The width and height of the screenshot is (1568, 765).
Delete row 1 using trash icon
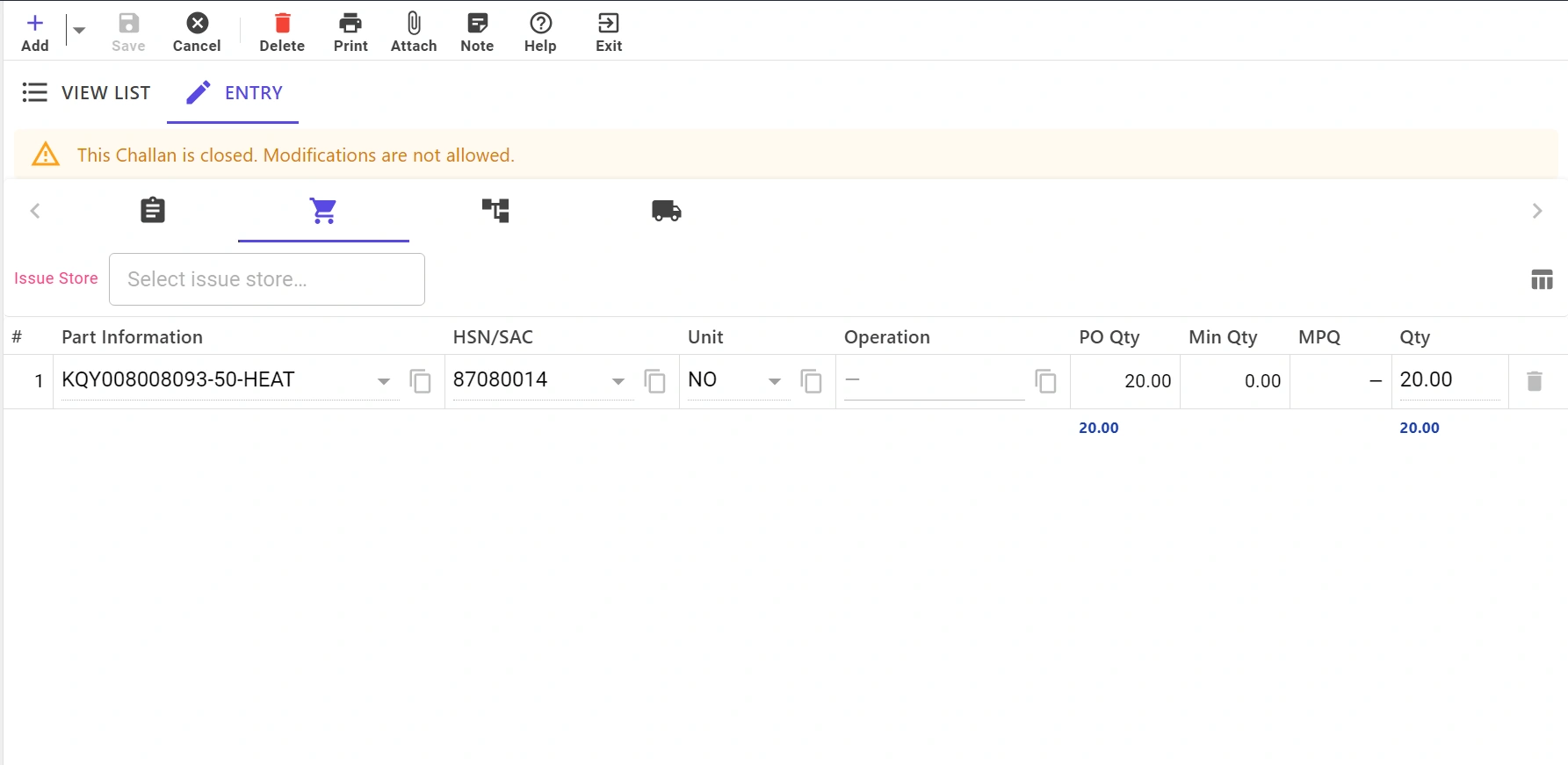point(1535,381)
